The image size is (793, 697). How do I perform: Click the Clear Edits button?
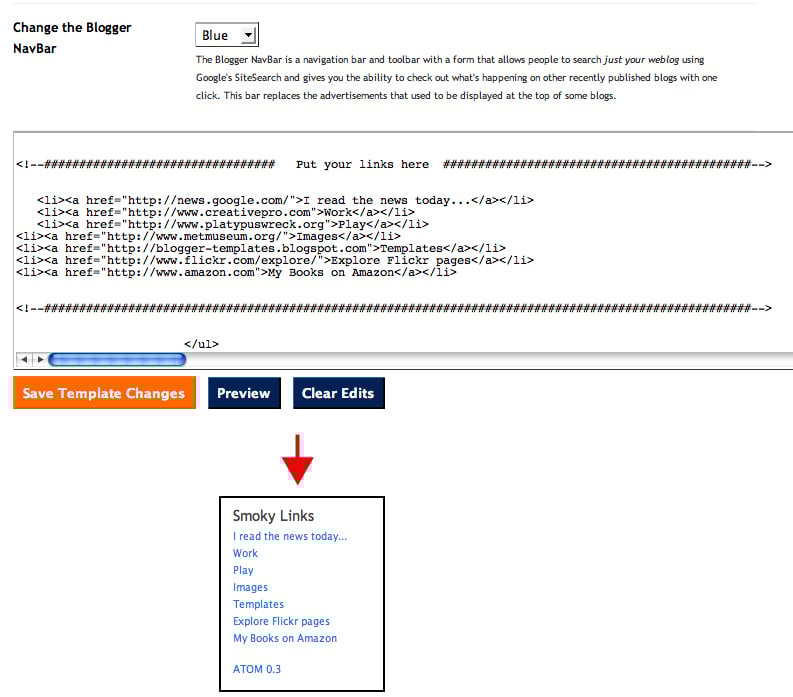(x=338, y=393)
